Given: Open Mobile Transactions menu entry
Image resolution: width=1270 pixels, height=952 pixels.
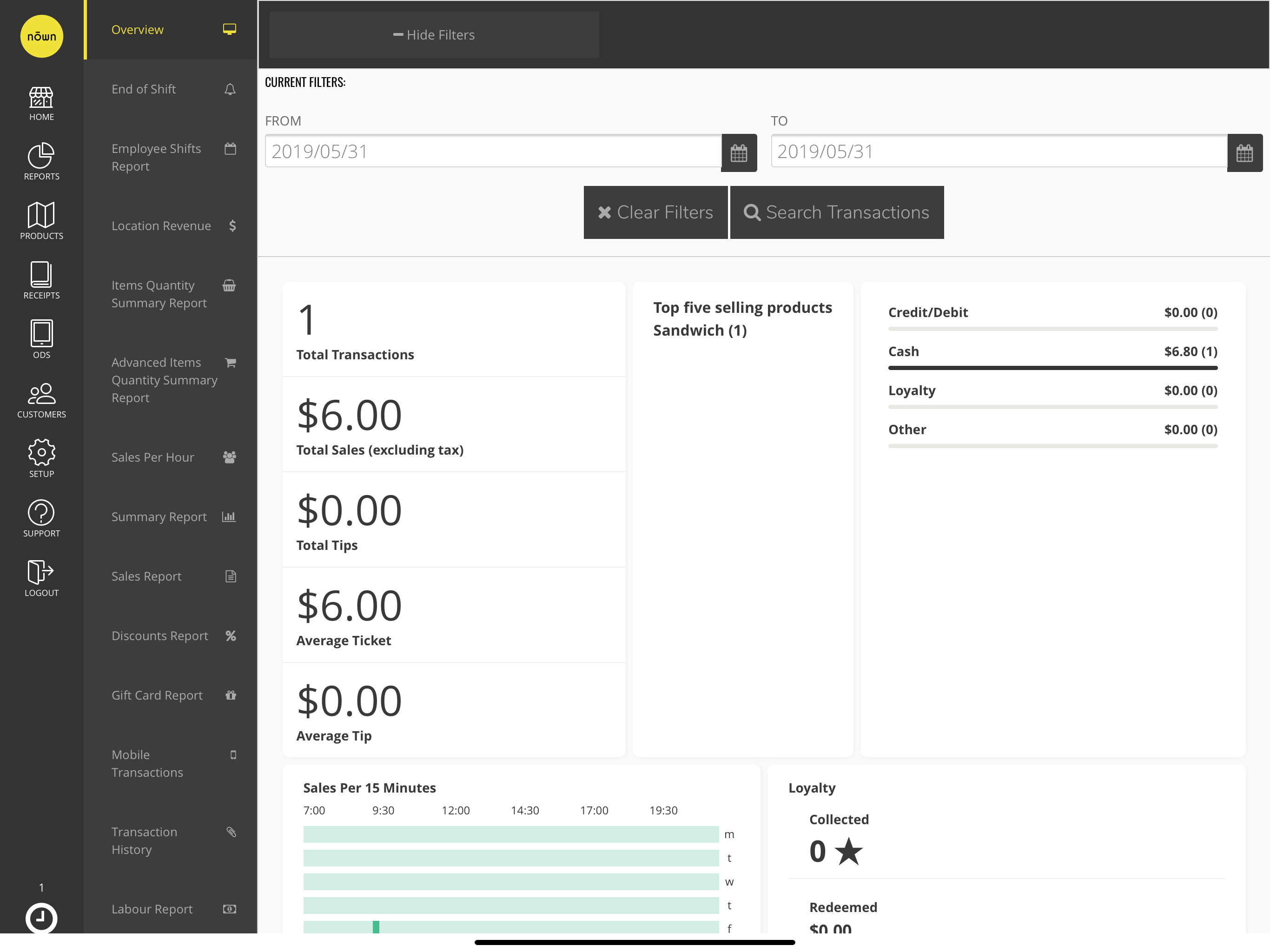Looking at the screenshot, I should click(171, 764).
